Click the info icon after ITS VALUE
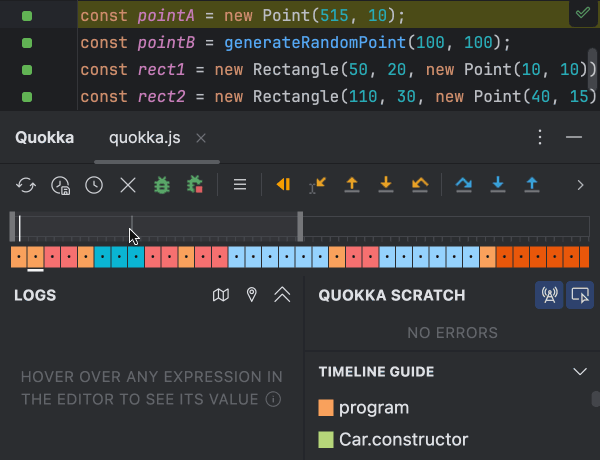 (273, 400)
